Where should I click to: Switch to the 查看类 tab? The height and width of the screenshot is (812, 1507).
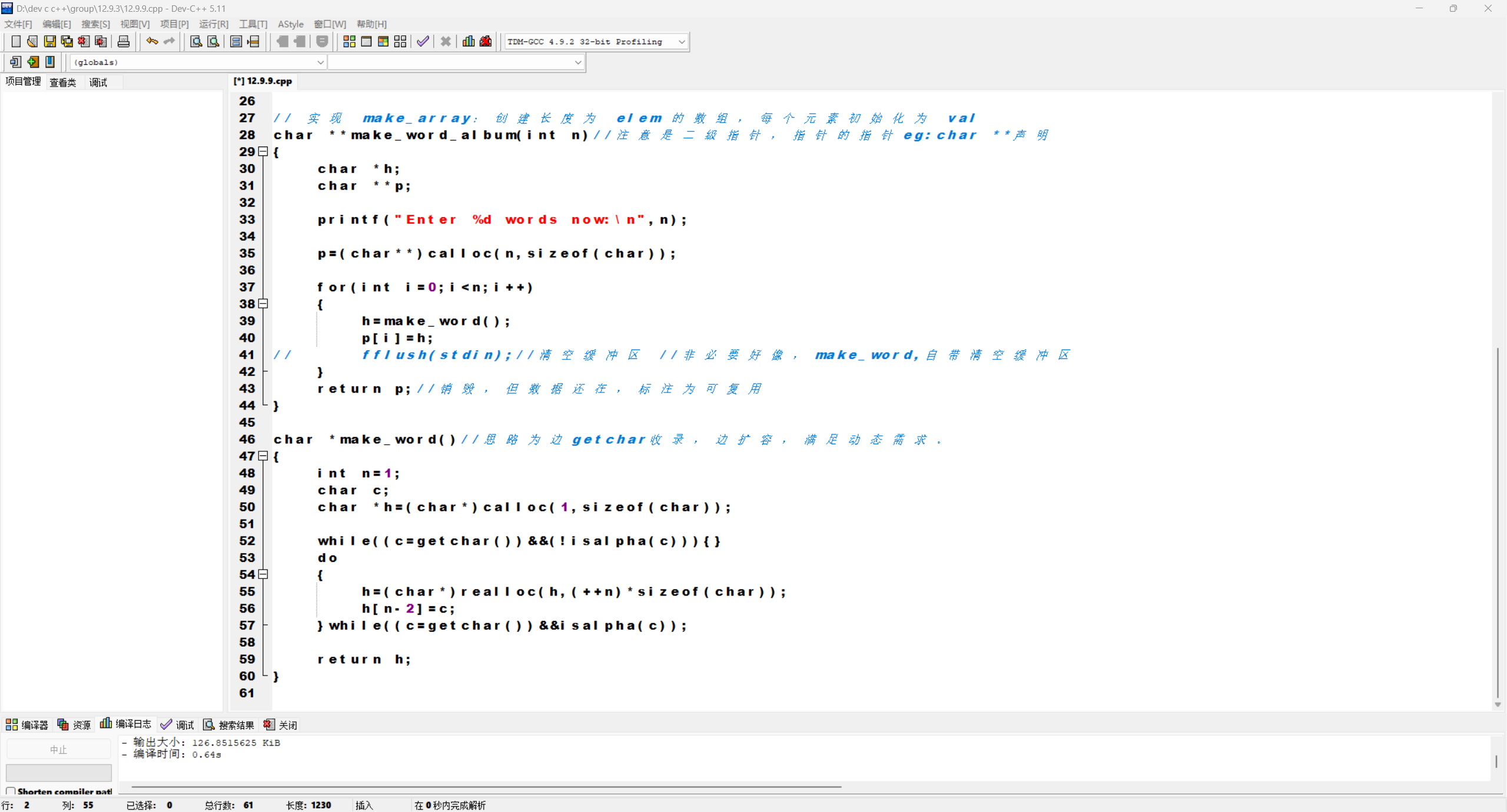tap(62, 82)
